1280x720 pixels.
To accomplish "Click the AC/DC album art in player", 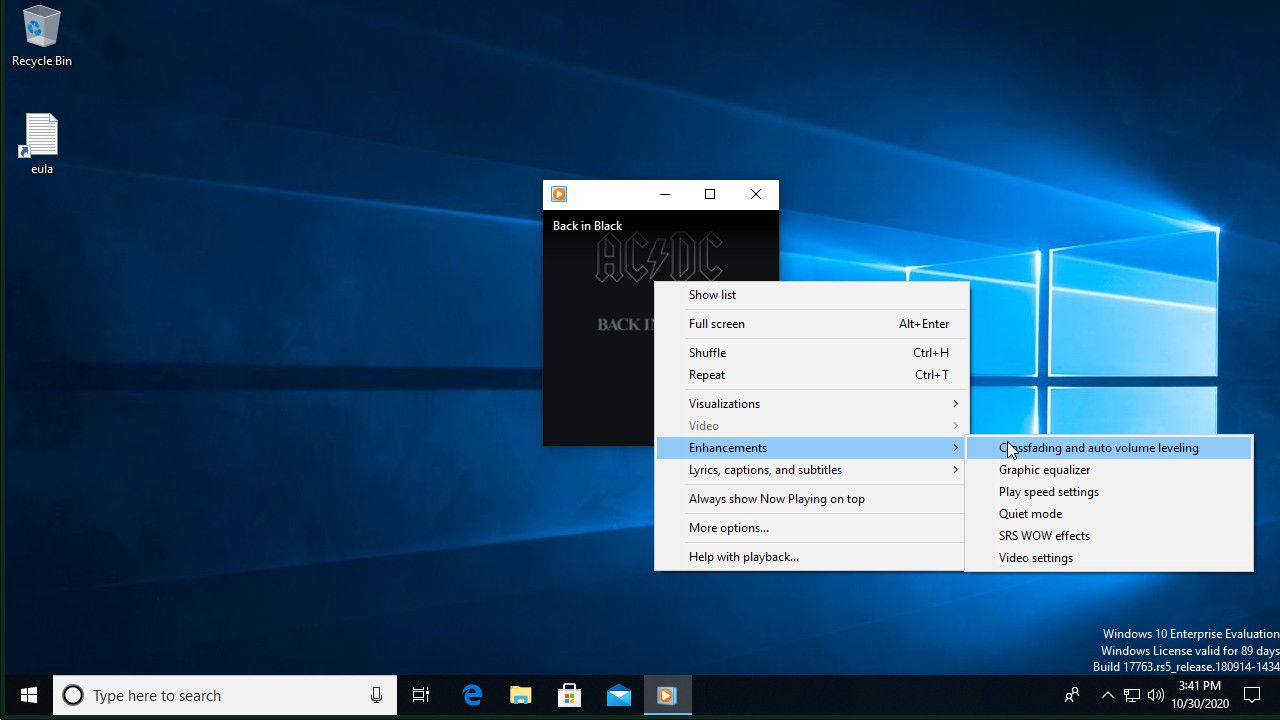I will [x=658, y=258].
